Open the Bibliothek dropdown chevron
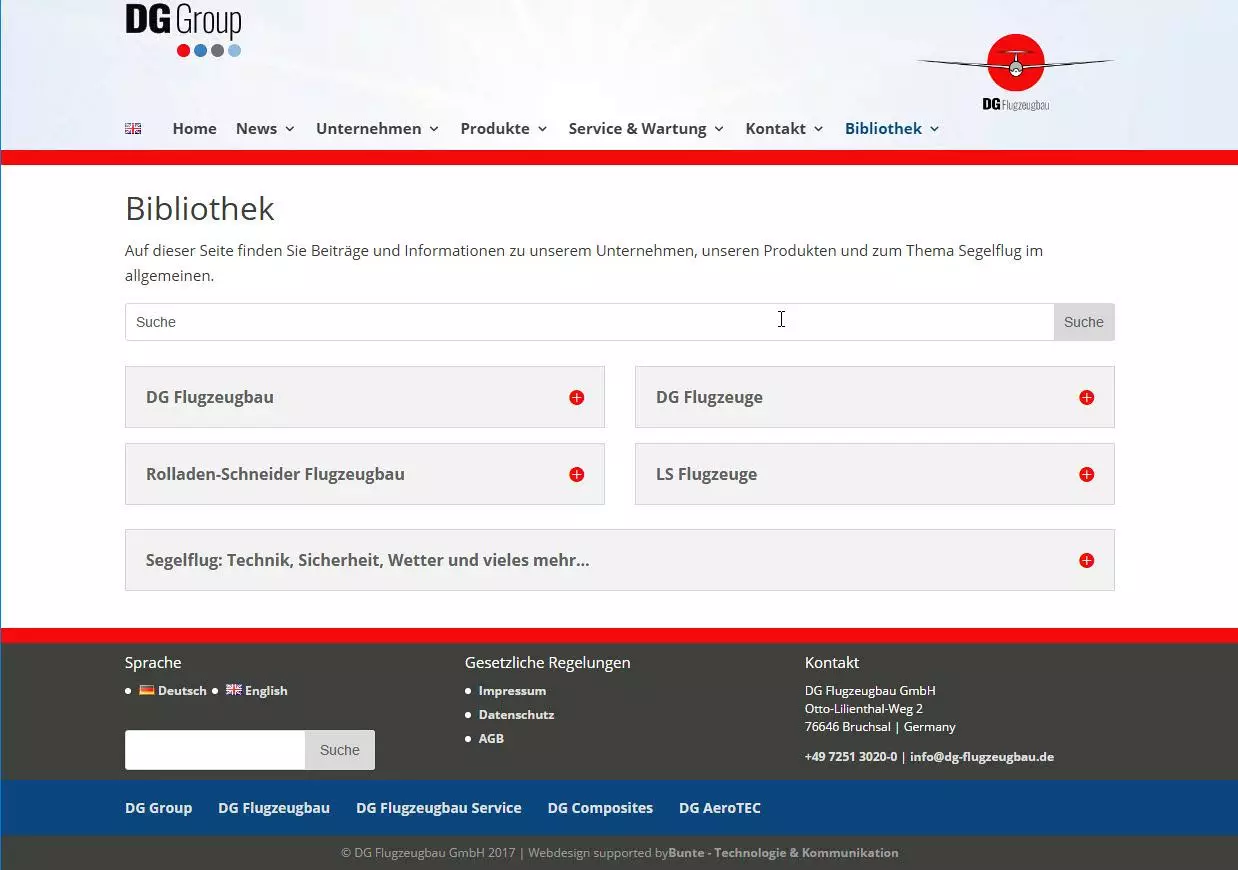 (934, 129)
